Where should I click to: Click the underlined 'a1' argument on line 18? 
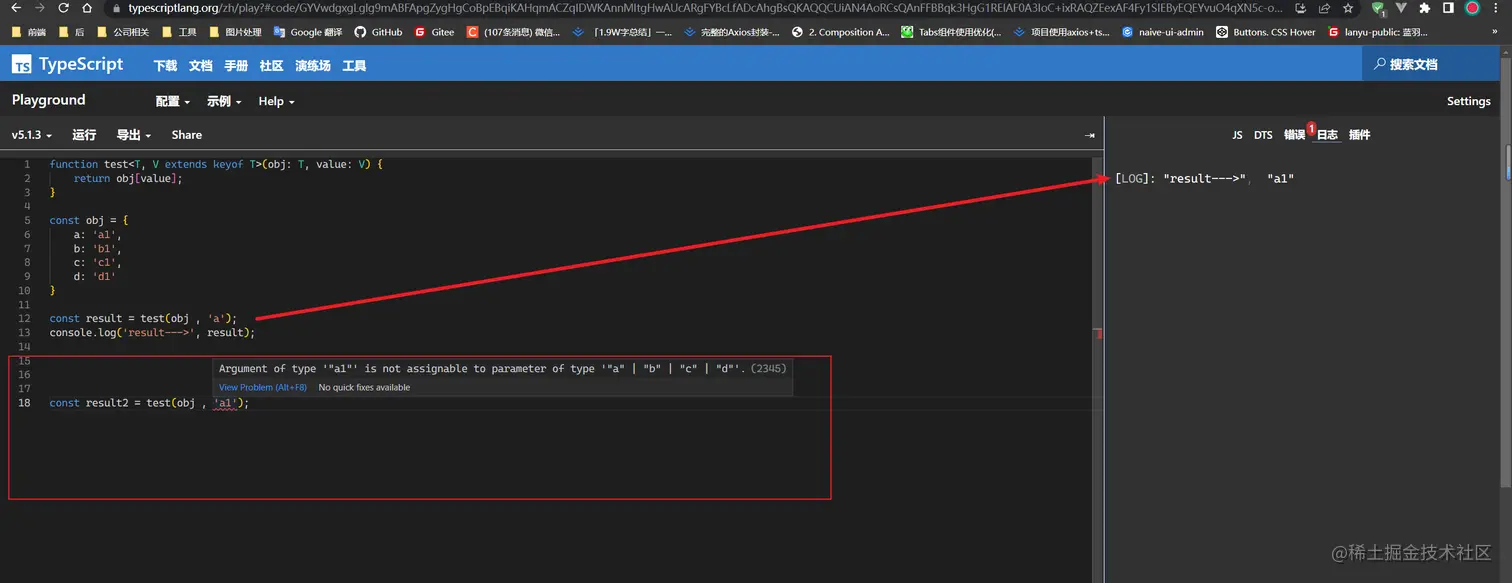(x=225, y=403)
